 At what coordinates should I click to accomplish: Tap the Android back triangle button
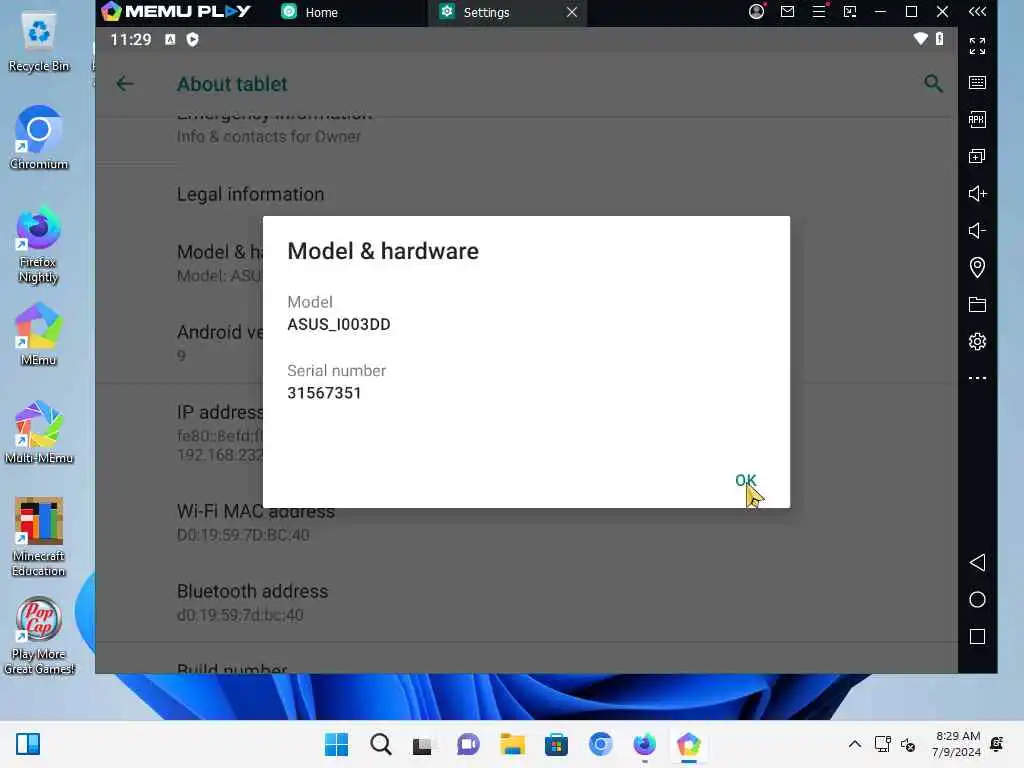point(977,563)
